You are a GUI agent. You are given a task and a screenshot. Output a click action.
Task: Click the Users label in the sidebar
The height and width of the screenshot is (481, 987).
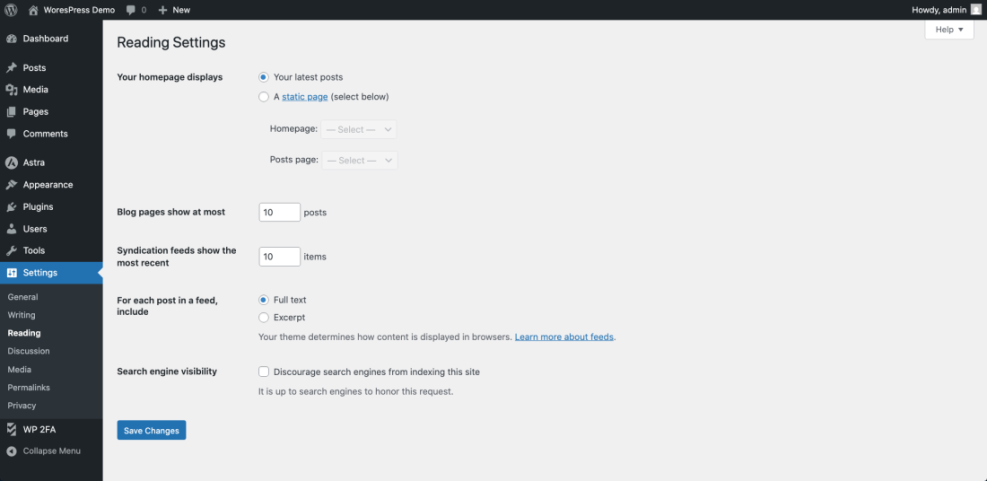(x=35, y=229)
